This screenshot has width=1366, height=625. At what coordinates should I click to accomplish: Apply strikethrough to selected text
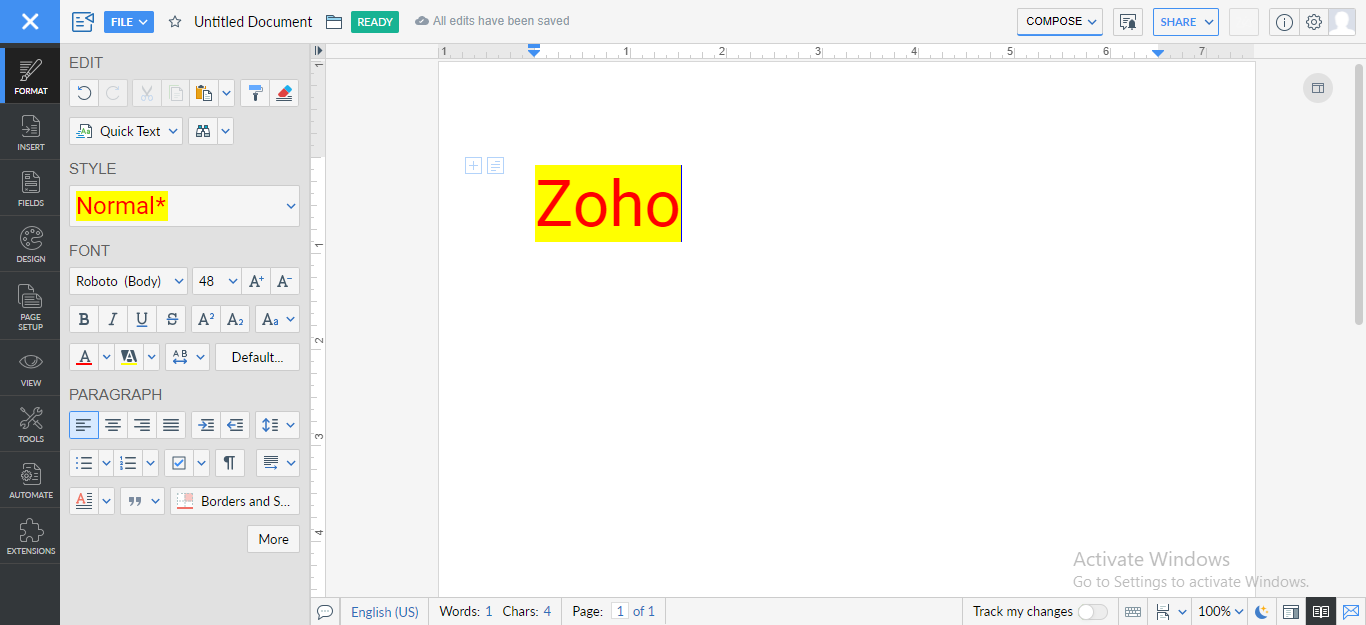[171, 318]
